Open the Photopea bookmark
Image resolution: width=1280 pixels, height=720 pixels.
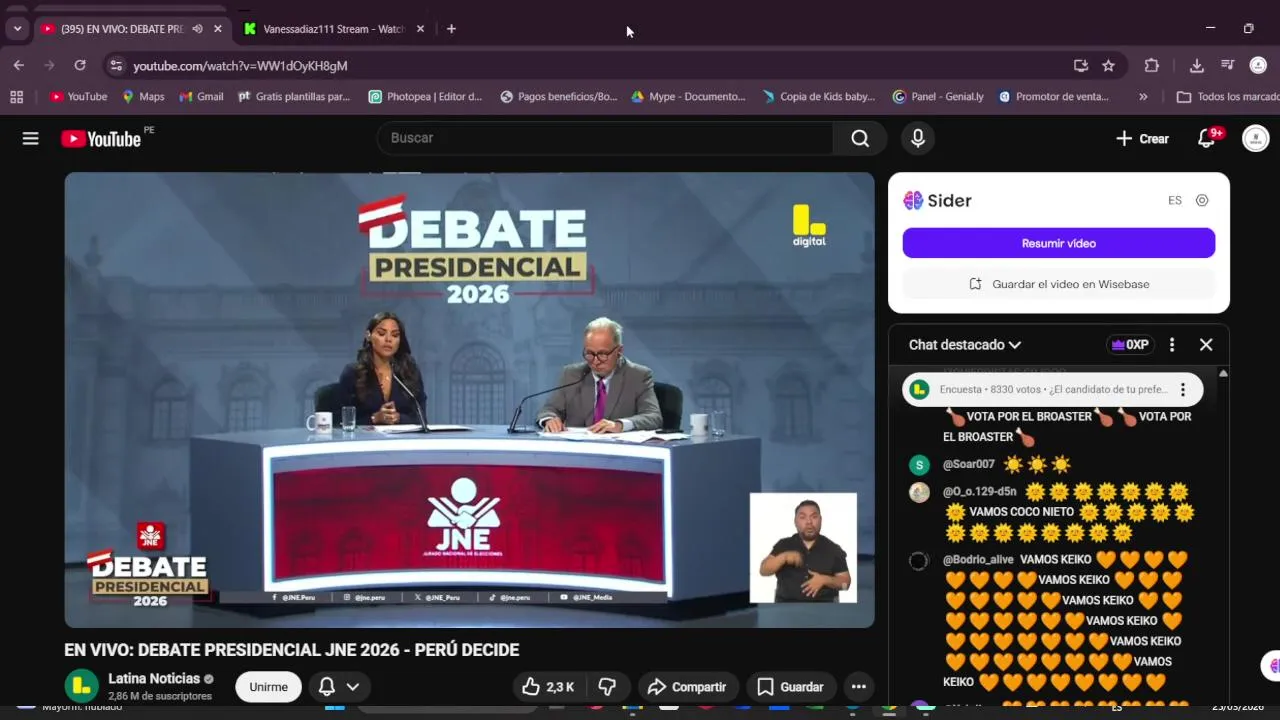tap(425, 97)
